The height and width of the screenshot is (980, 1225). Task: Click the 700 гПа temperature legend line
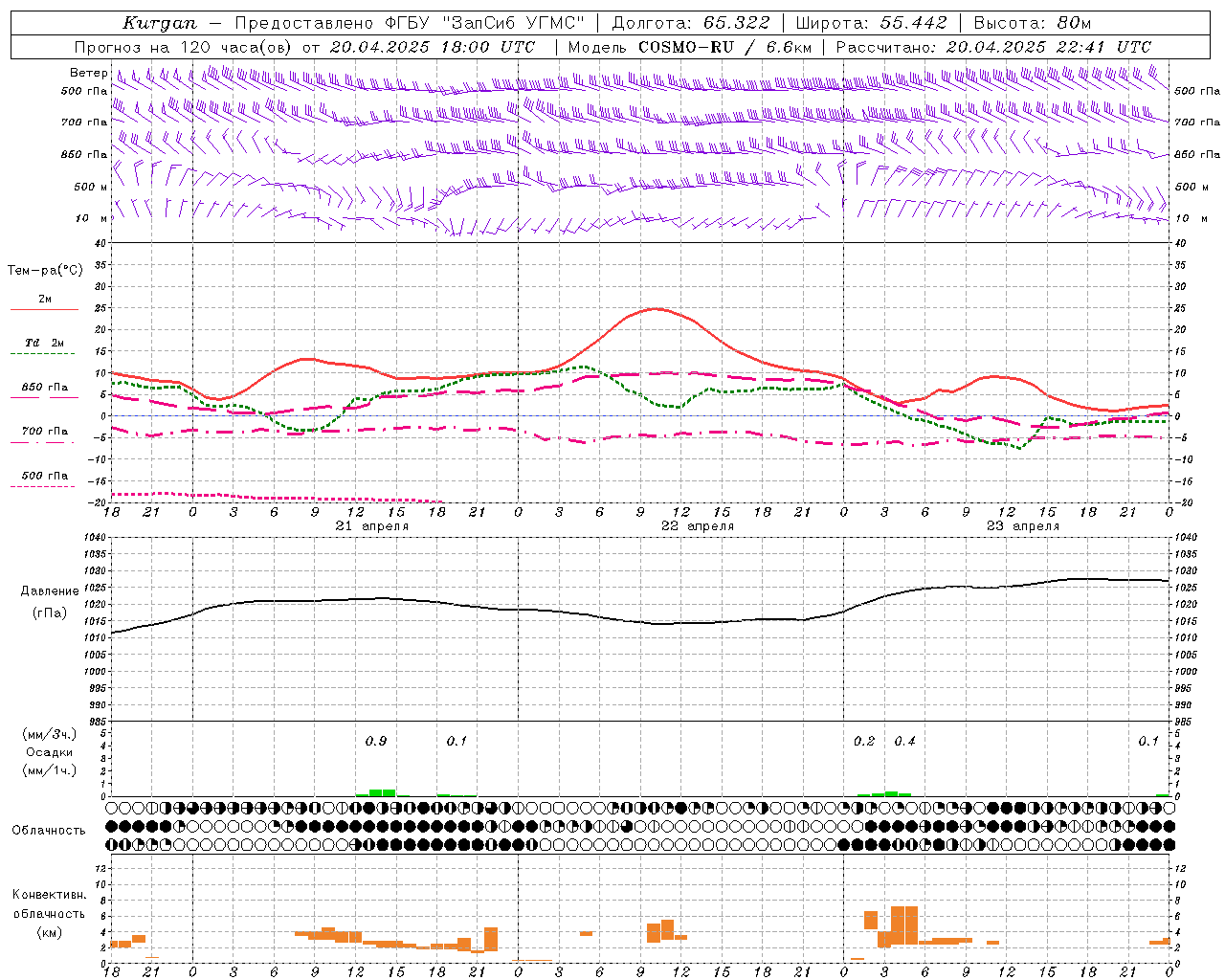point(43,442)
